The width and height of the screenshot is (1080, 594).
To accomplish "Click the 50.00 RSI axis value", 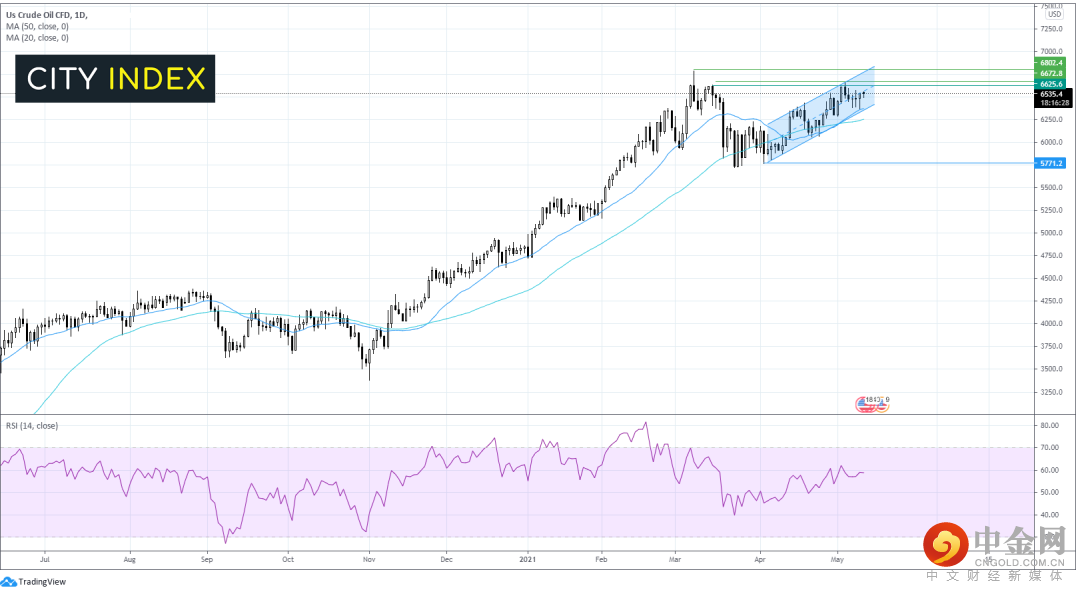I will pyautogui.click(x=1050, y=493).
